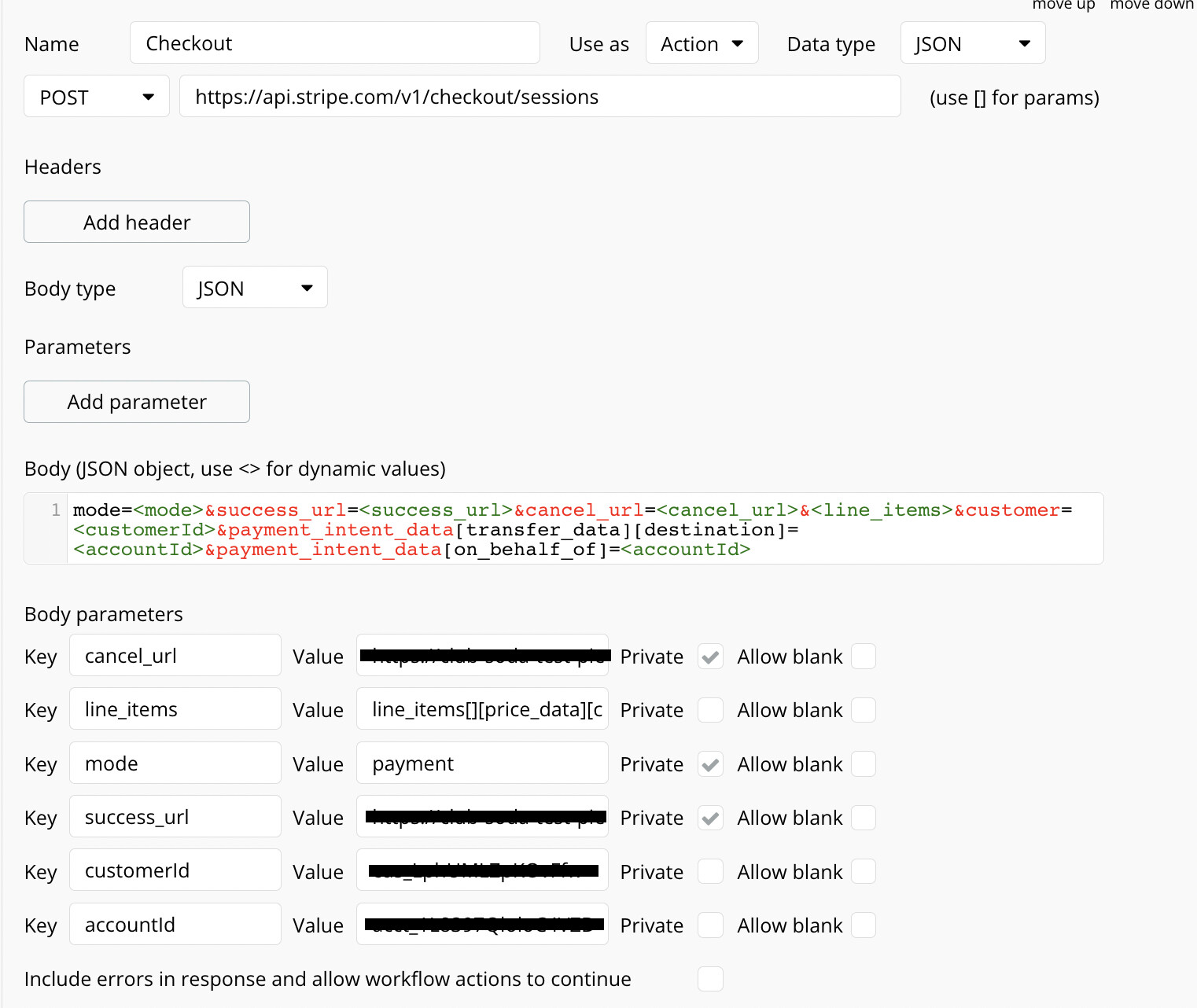The height and width of the screenshot is (1008, 1197).
Task: Open the "Use as" Action dropdown
Action: (701, 43)
